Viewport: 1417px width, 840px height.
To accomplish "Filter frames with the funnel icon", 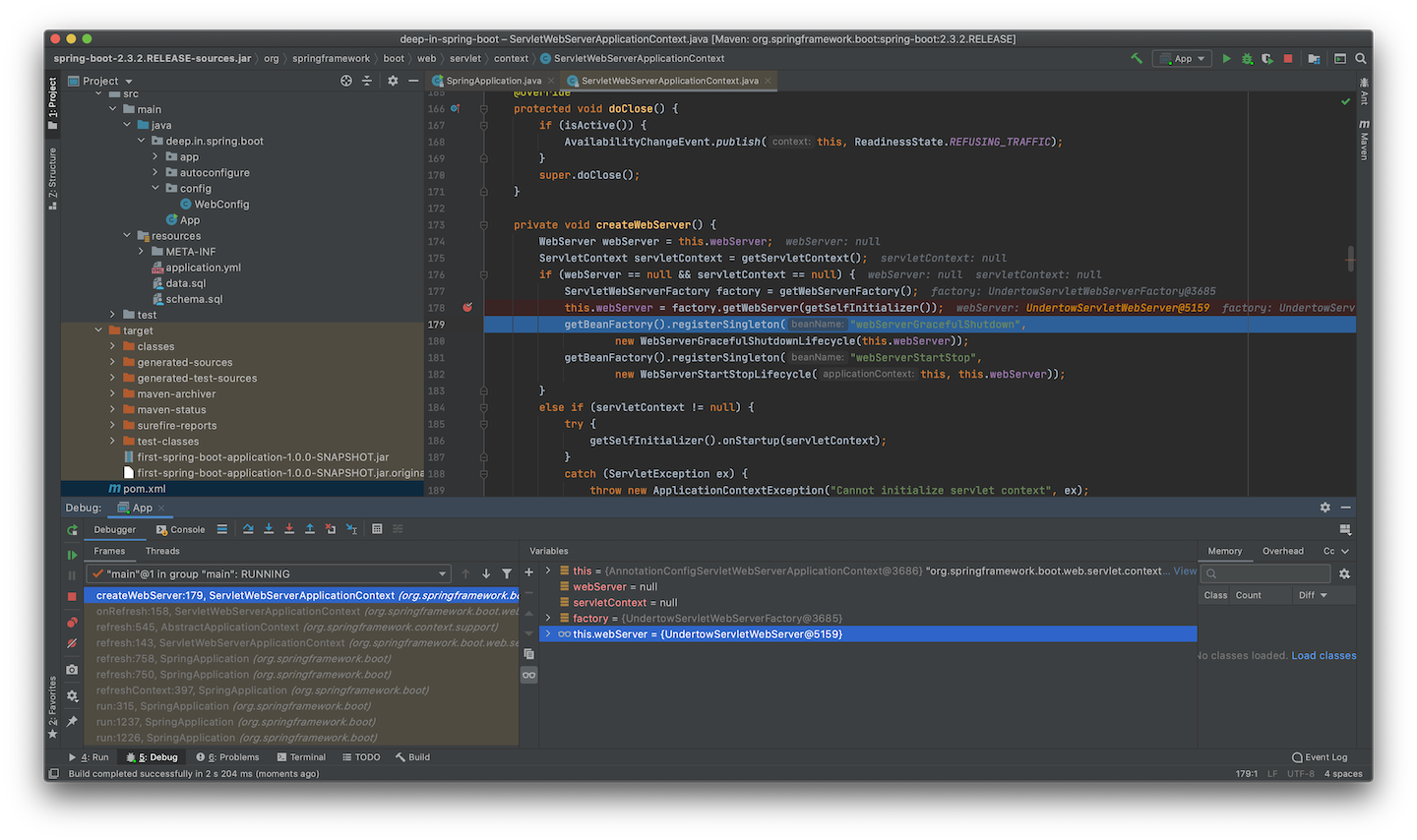I will click(507, 573).
